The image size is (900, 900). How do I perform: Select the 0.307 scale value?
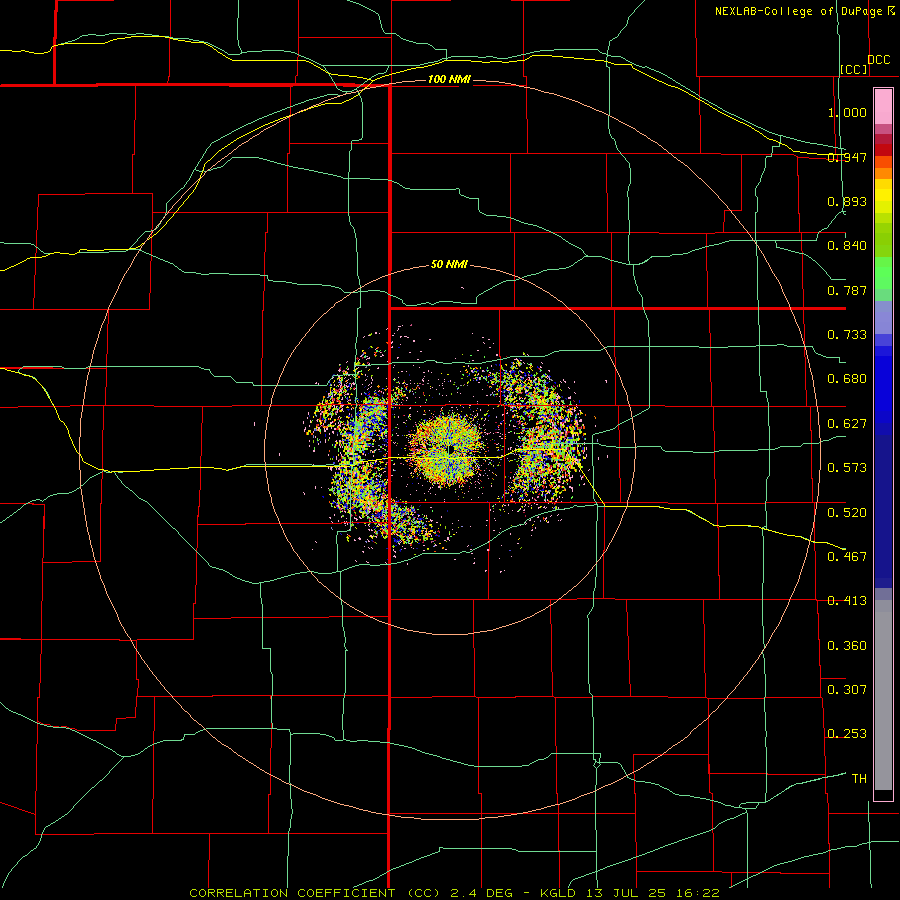[x=847, y=689]
